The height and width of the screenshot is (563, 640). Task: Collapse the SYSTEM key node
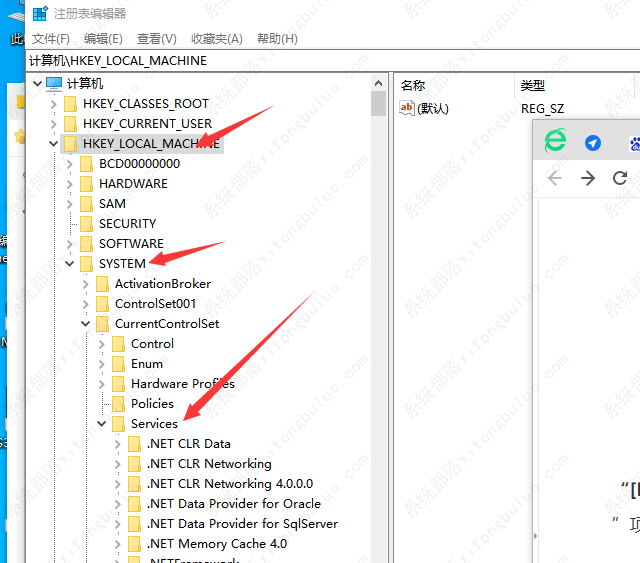(70, 264)
